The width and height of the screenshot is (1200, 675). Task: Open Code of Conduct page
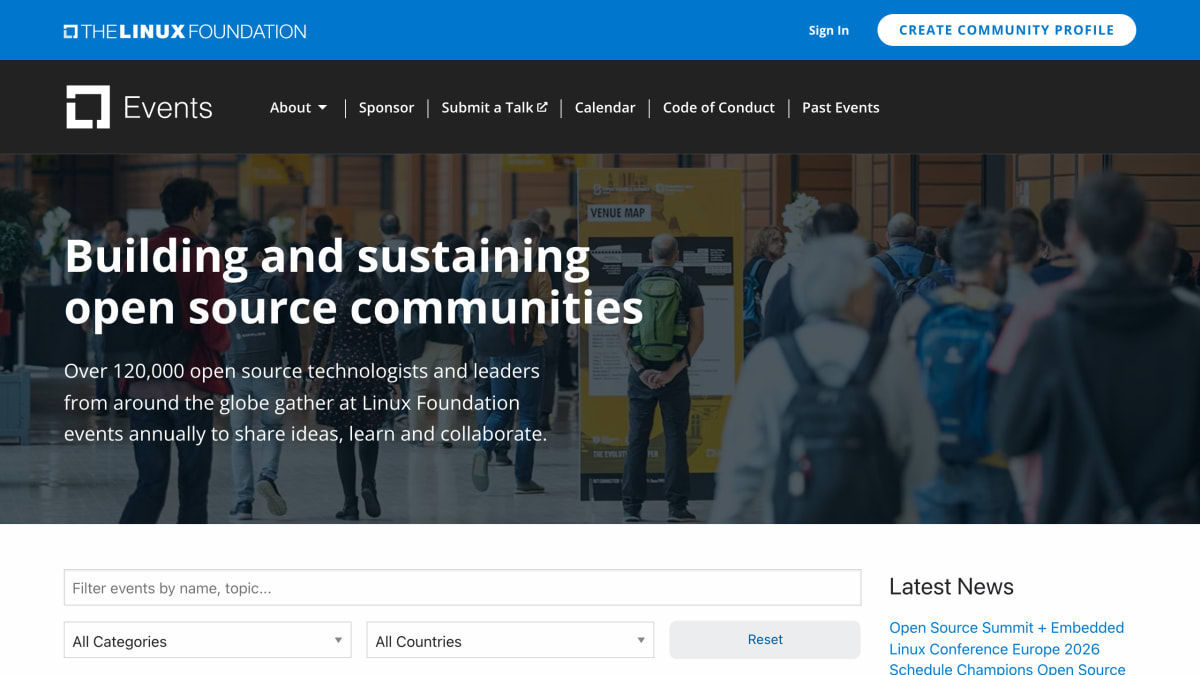coord(719,107)
